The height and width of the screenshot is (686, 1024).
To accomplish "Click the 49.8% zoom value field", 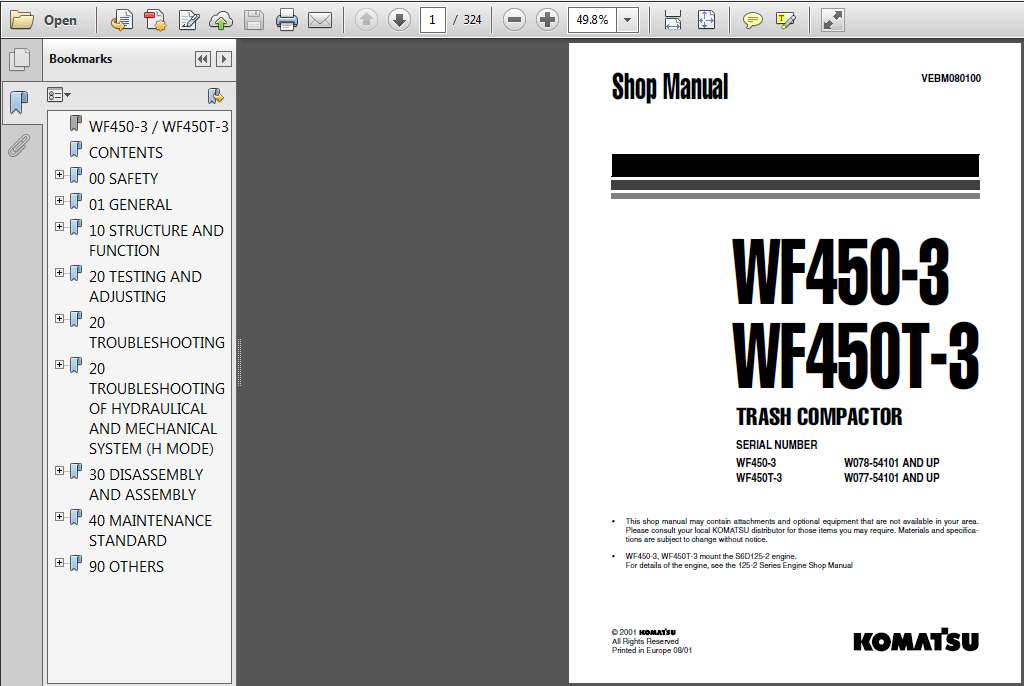I will pos(592,20).
